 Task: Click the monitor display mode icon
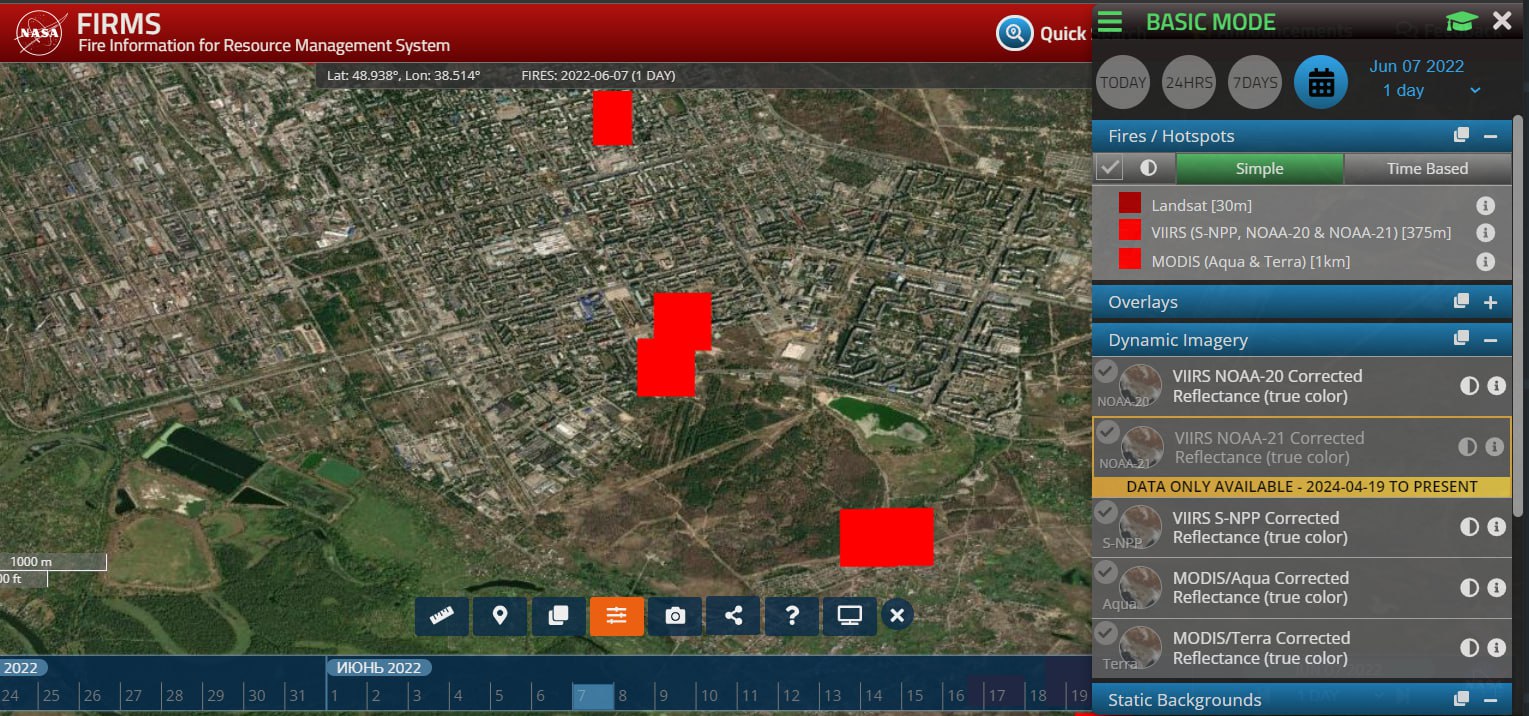pyautogui.click(x=850, y=616)
